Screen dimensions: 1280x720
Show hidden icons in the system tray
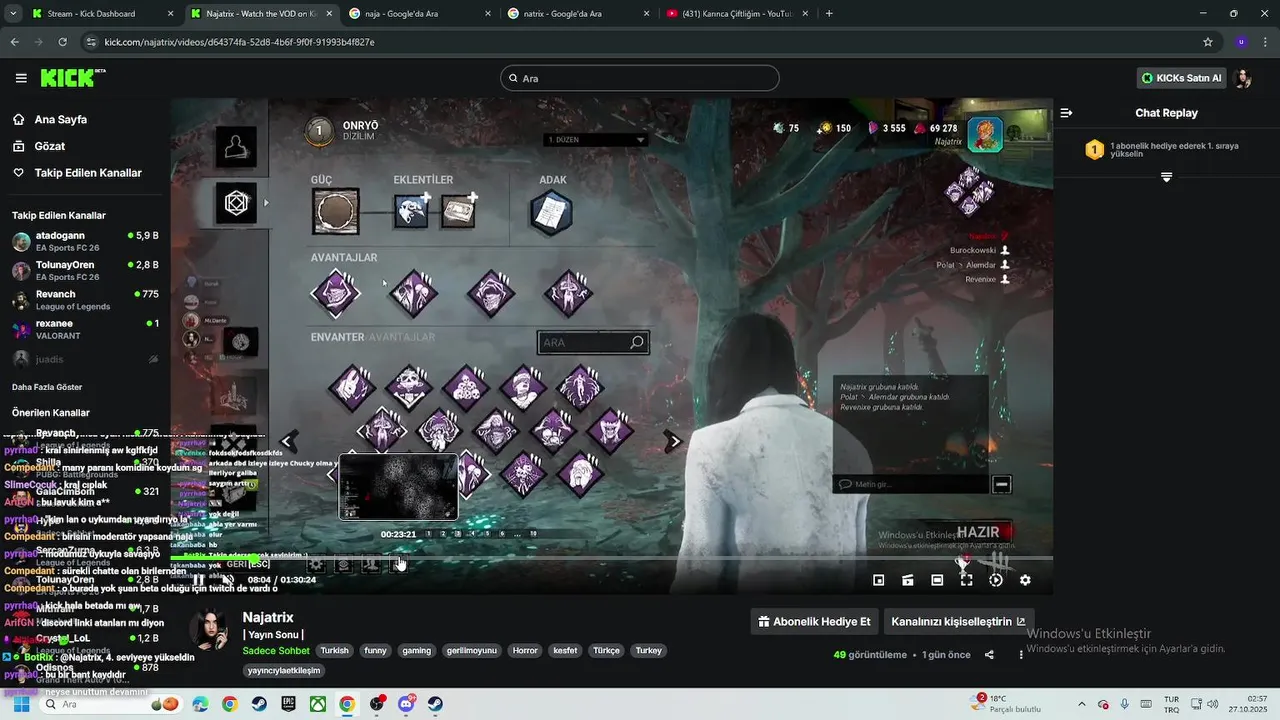tap(1081, 704)
